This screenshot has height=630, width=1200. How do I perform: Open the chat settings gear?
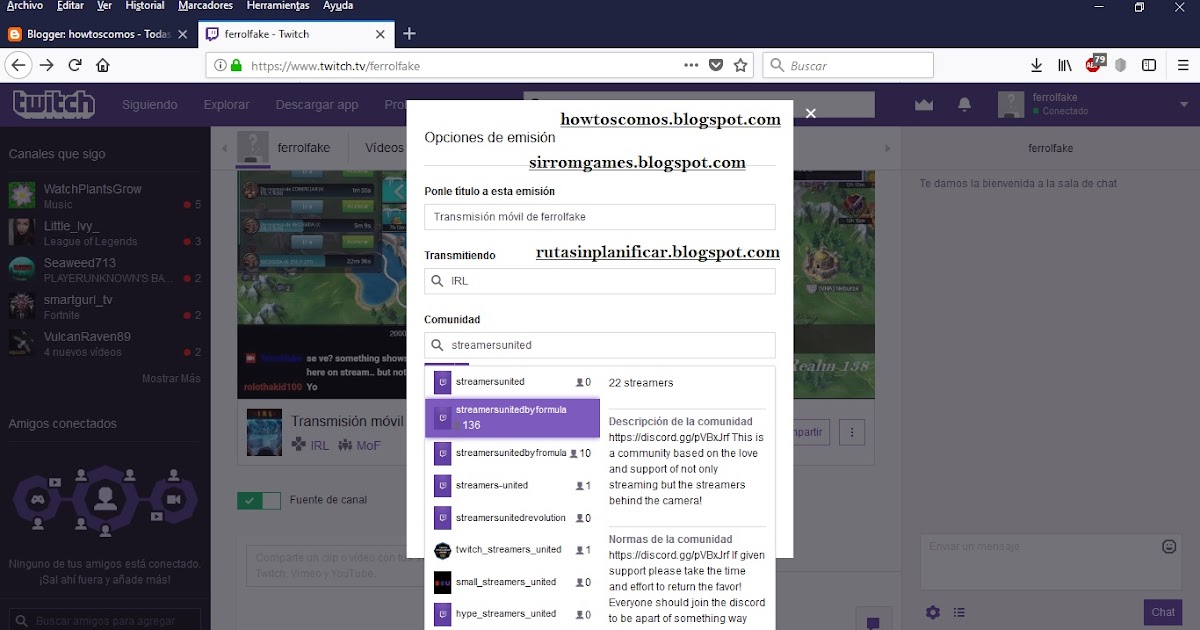pyautogui.click(x=932, y=611)
